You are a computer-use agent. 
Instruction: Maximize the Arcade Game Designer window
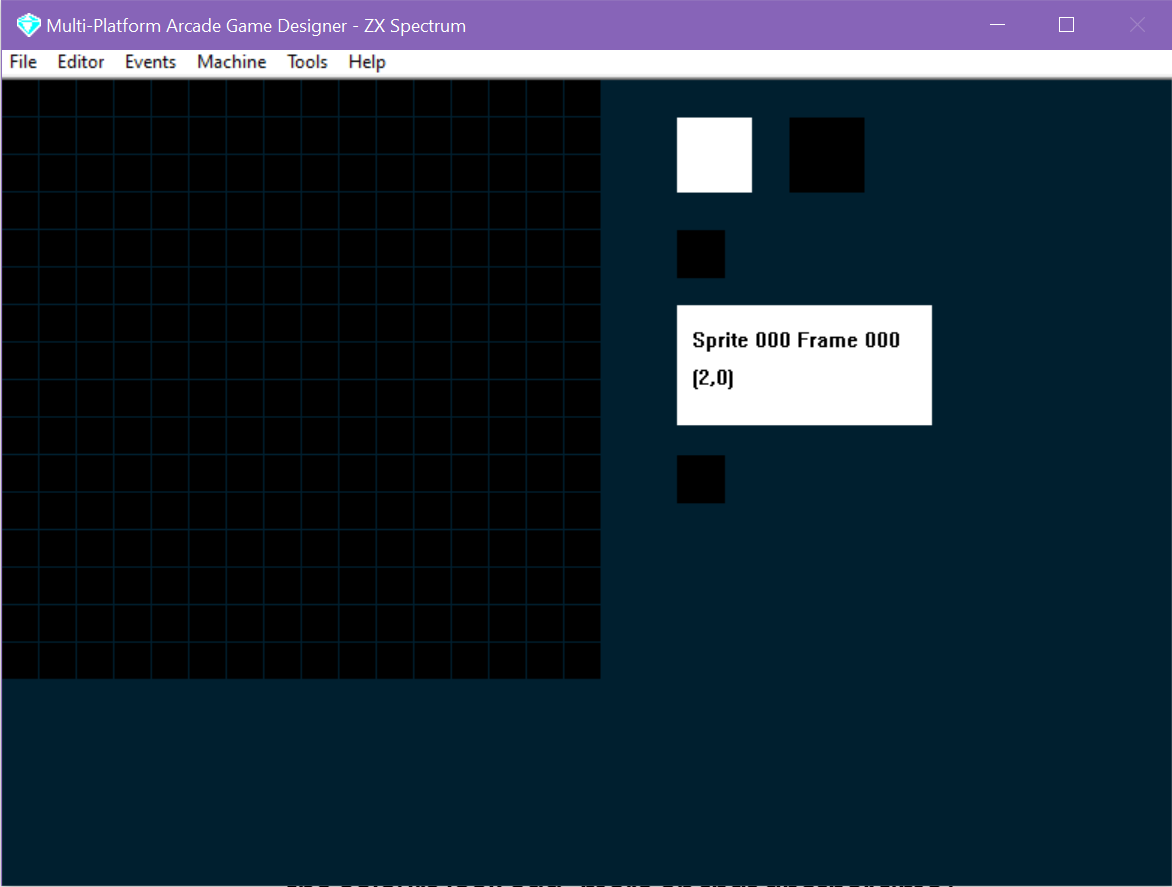click(1067, 25)
